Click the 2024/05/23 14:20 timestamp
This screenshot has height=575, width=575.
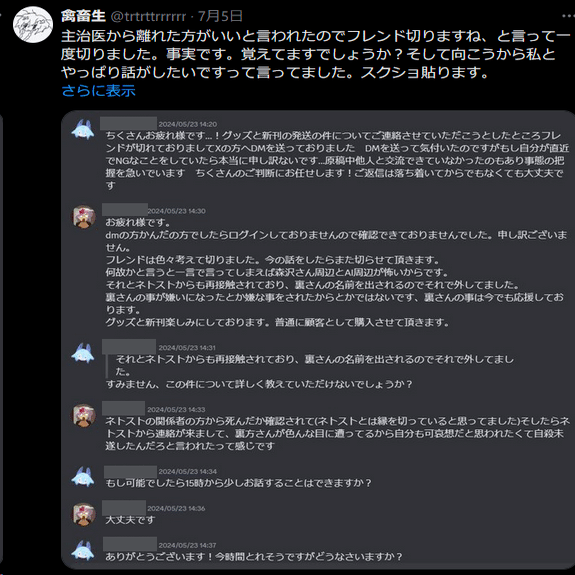[187, 124]
